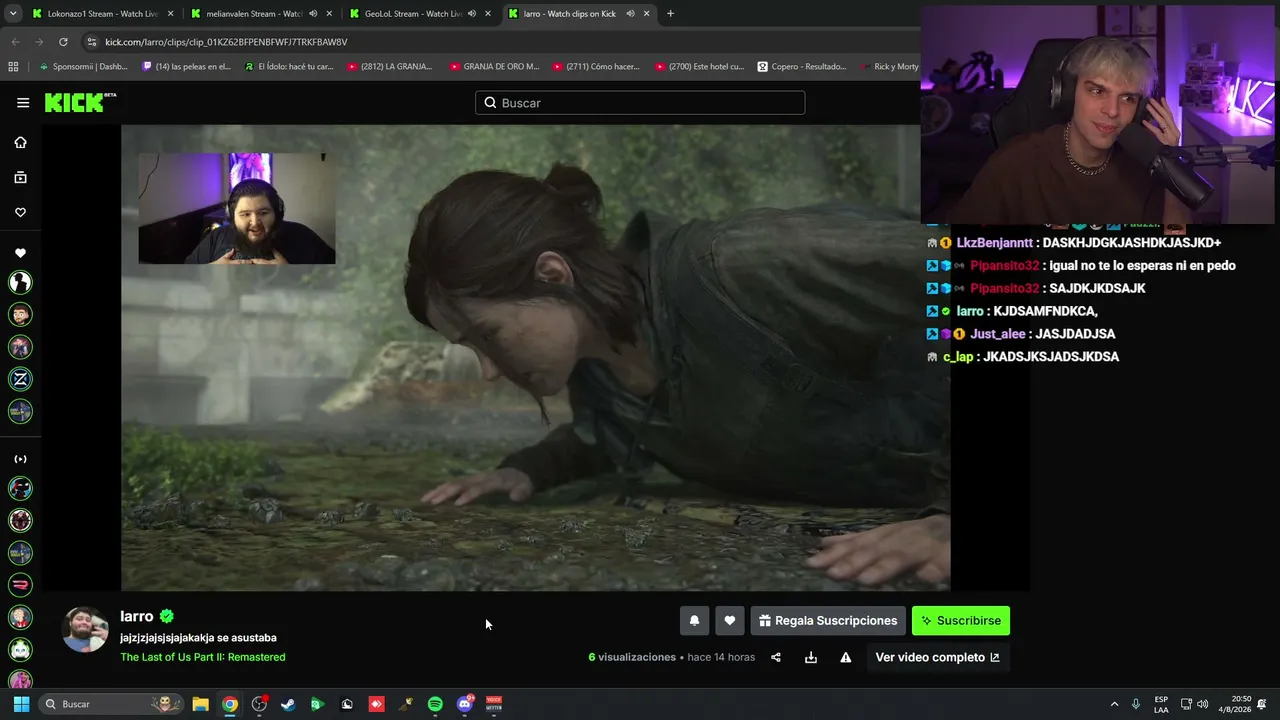This screenshot has height=720, width=1280.
Task: Reload the page
Action: [x=63, y=42]
